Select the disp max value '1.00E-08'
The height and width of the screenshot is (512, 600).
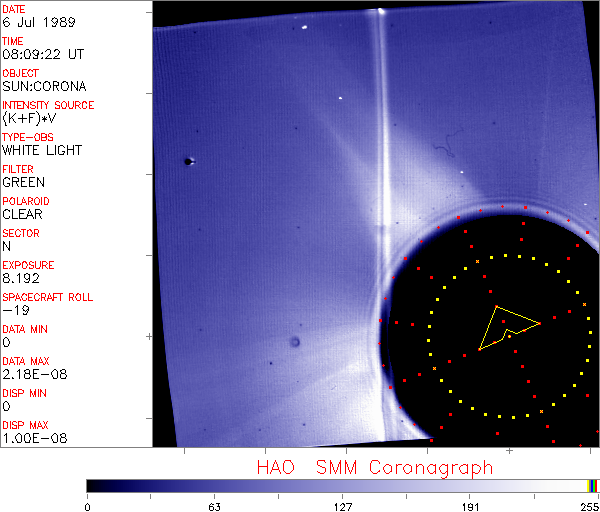coord(28,438)
